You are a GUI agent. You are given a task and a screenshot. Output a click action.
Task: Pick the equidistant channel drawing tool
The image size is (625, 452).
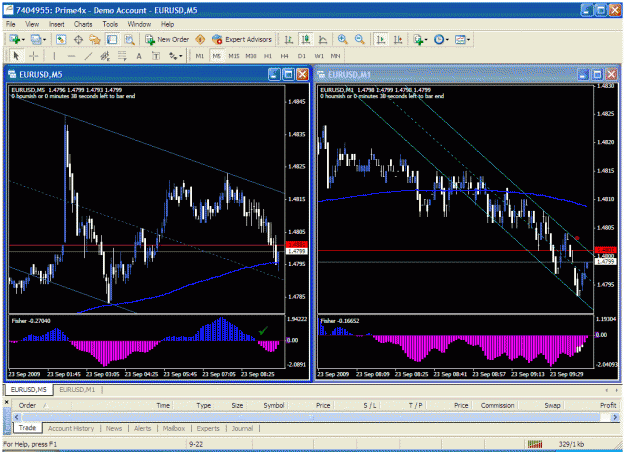[x=105, y=56]
